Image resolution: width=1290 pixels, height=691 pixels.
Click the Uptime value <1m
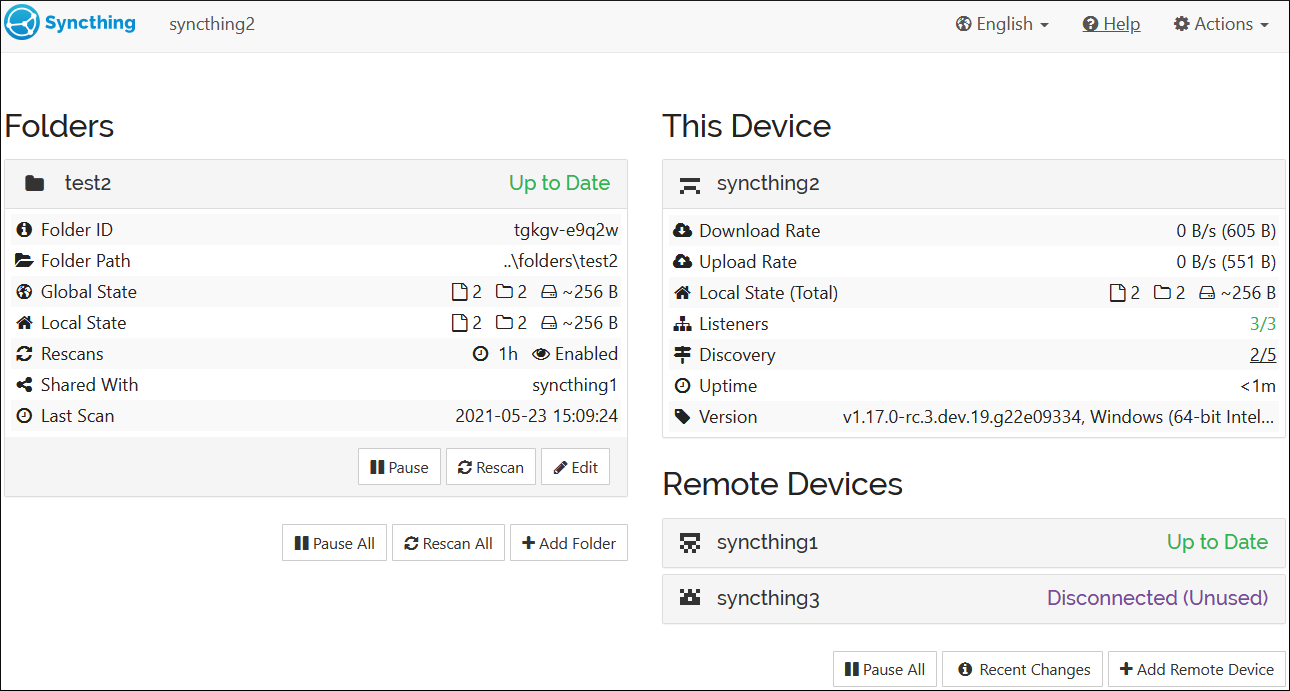[1258, 386]
